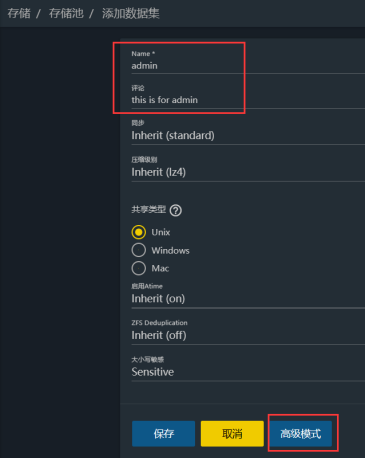The image size is (365, 458).
Task: Select the Mac share type radio button
Action: 139,268
